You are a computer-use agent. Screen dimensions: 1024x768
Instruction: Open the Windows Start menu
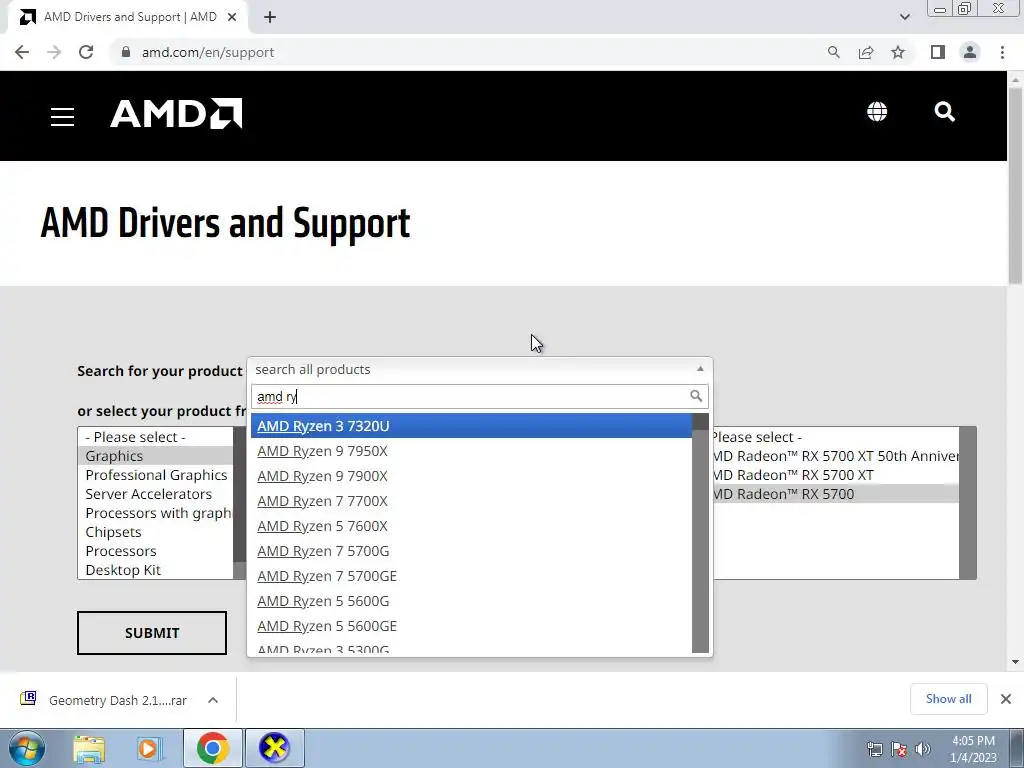[x=27, y=748]
